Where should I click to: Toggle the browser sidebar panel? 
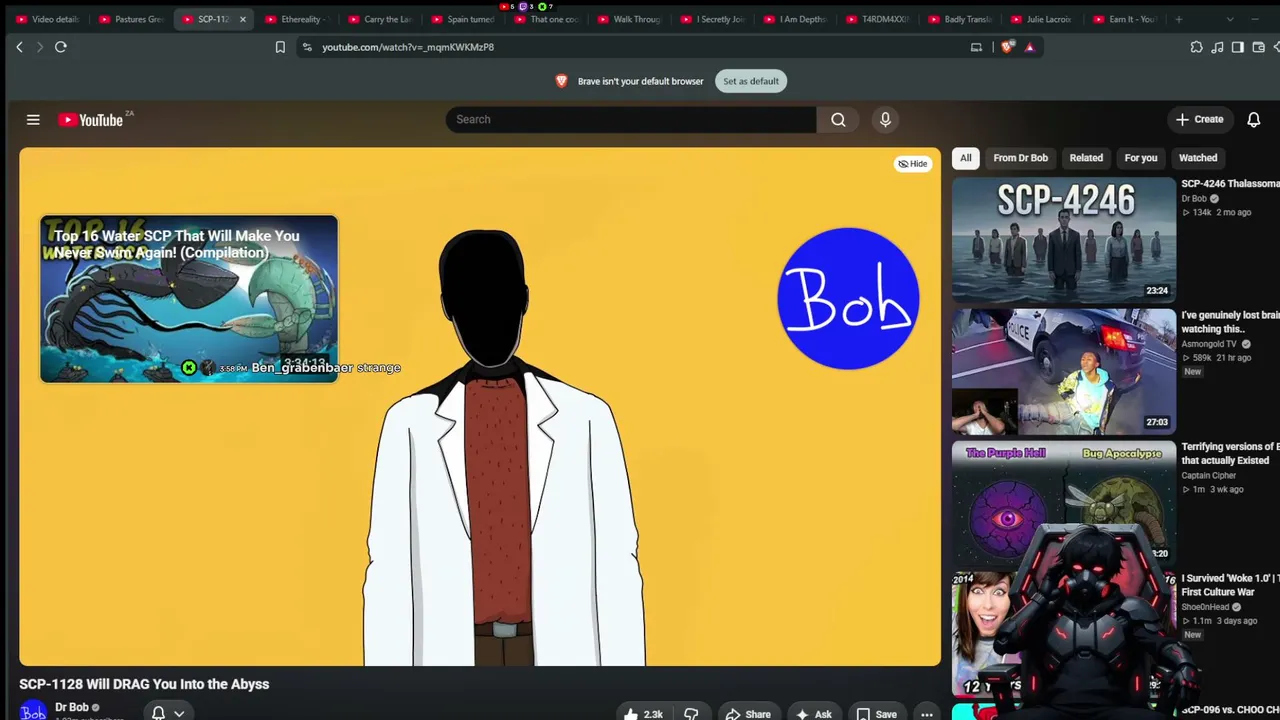coord(1237,47)
